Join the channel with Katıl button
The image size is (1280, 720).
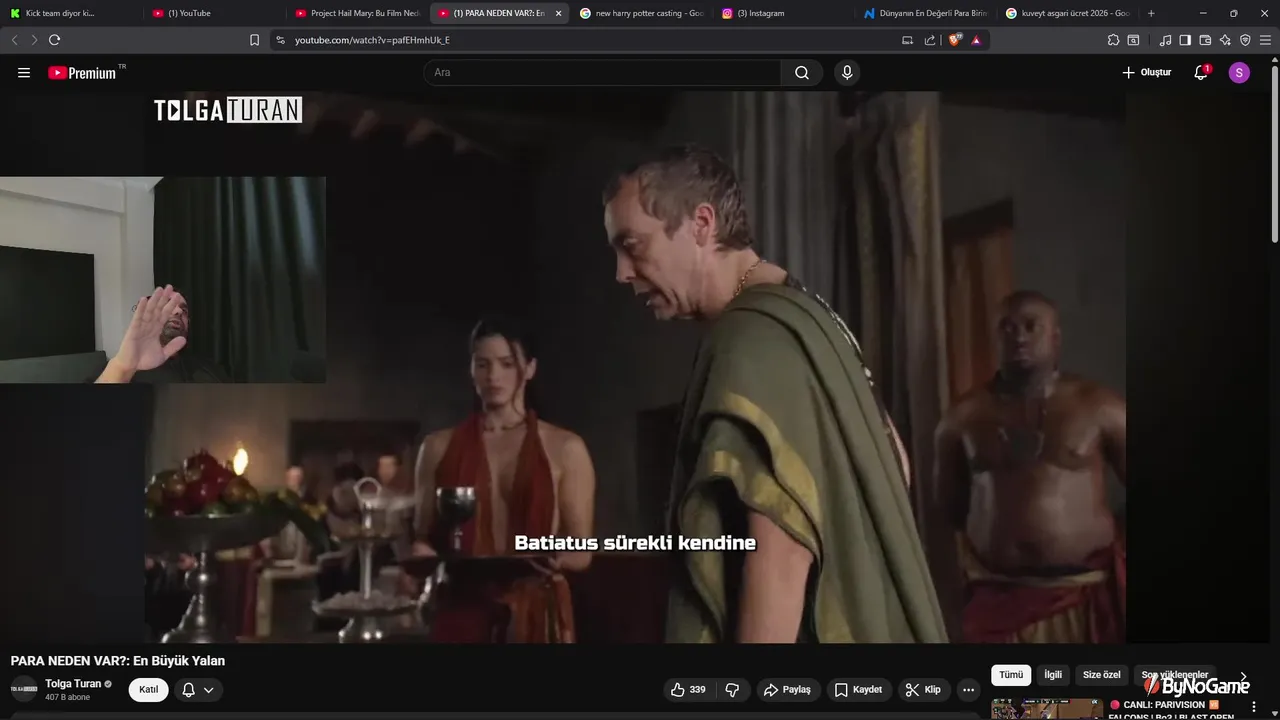pyautogui.click(x=148, y=689)
